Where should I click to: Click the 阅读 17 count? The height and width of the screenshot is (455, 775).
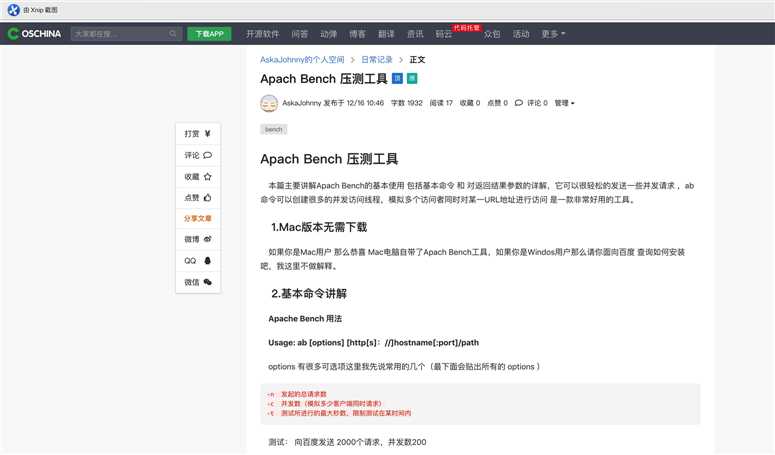coord(441,103)
